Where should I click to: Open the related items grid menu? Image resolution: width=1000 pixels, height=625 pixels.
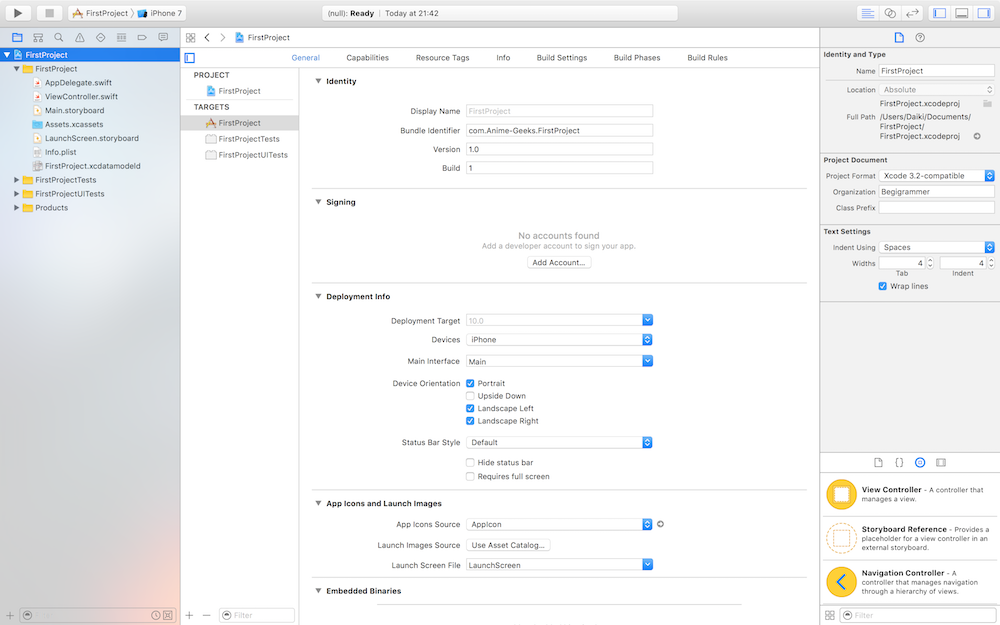pyautogui.click(x=190, y=38)
